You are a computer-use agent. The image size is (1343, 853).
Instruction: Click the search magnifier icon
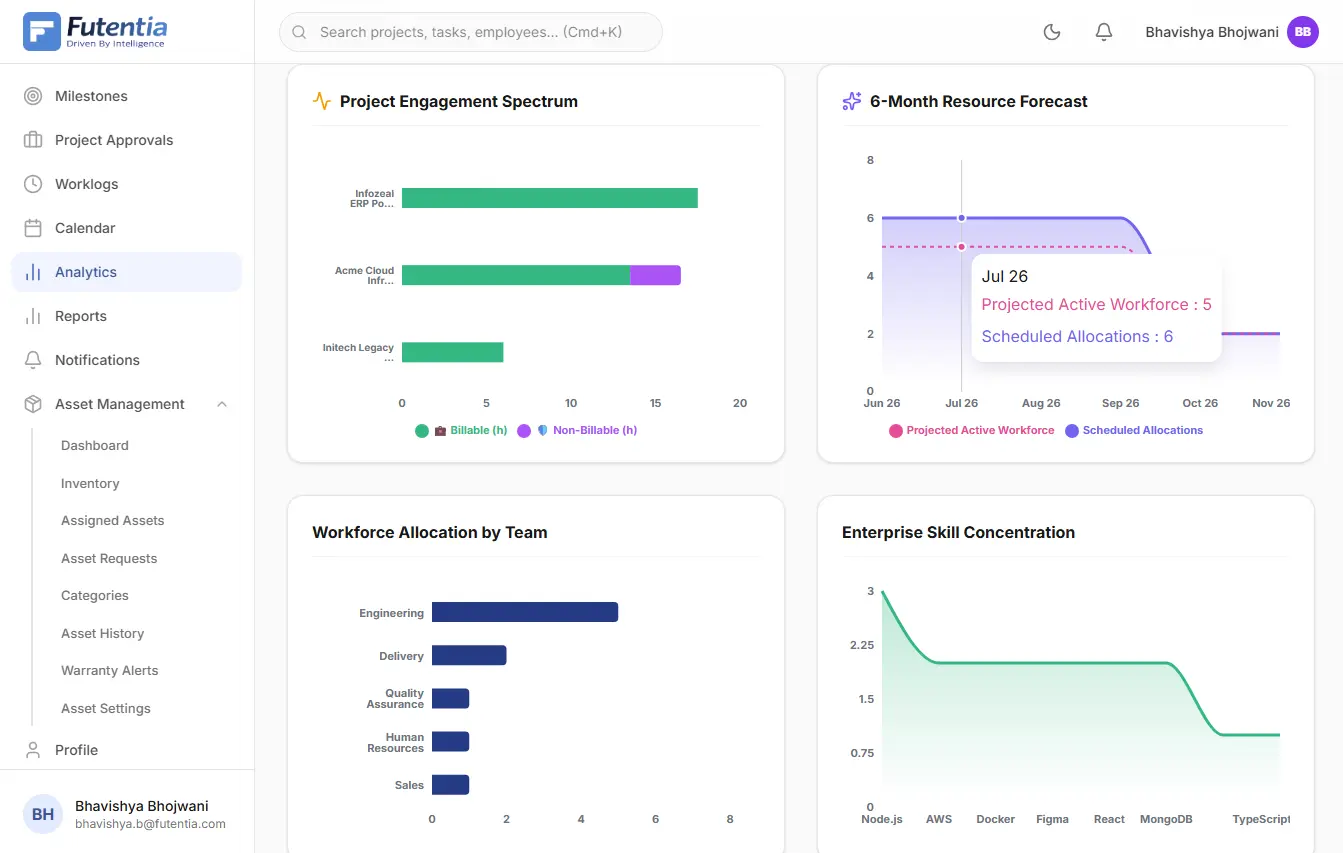299,32
